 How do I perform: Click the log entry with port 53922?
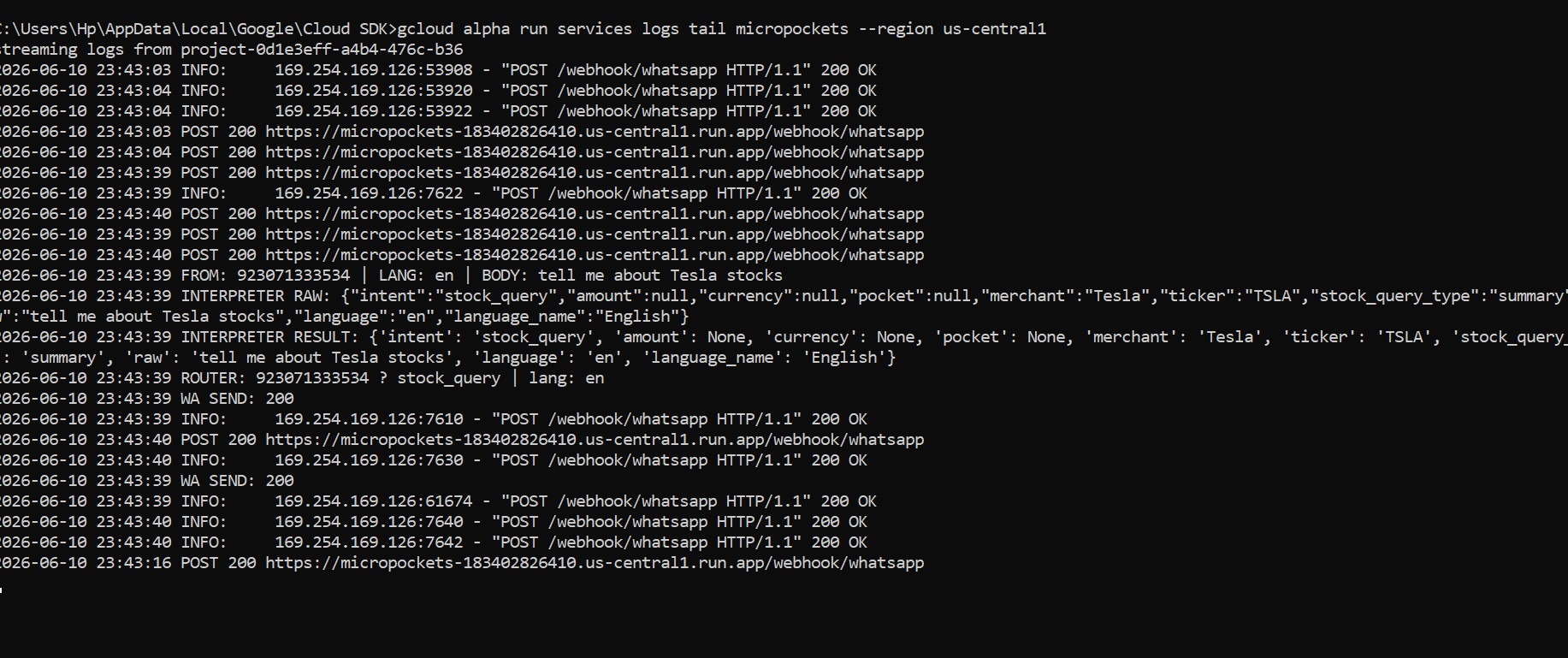click(438, 111)
